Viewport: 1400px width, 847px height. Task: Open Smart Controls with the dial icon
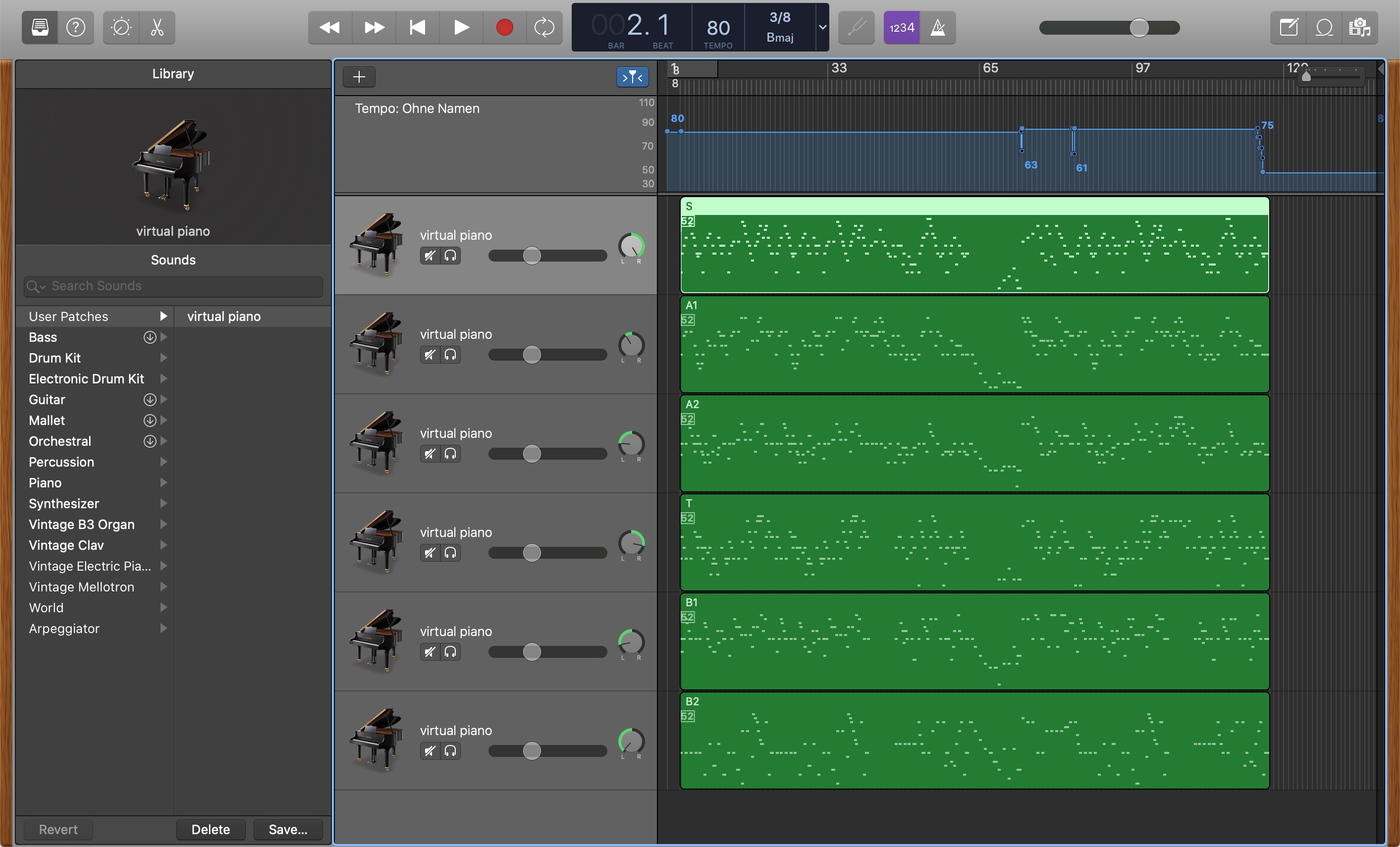click(x=121, y=27)
